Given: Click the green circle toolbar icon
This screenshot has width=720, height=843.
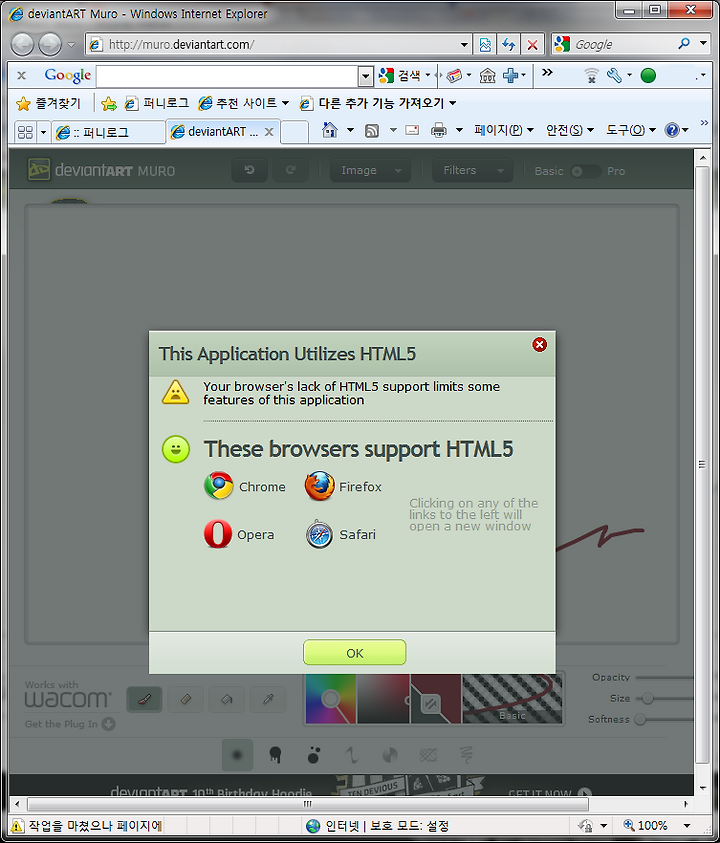Looking at the screenshot, I should point(648,76).
